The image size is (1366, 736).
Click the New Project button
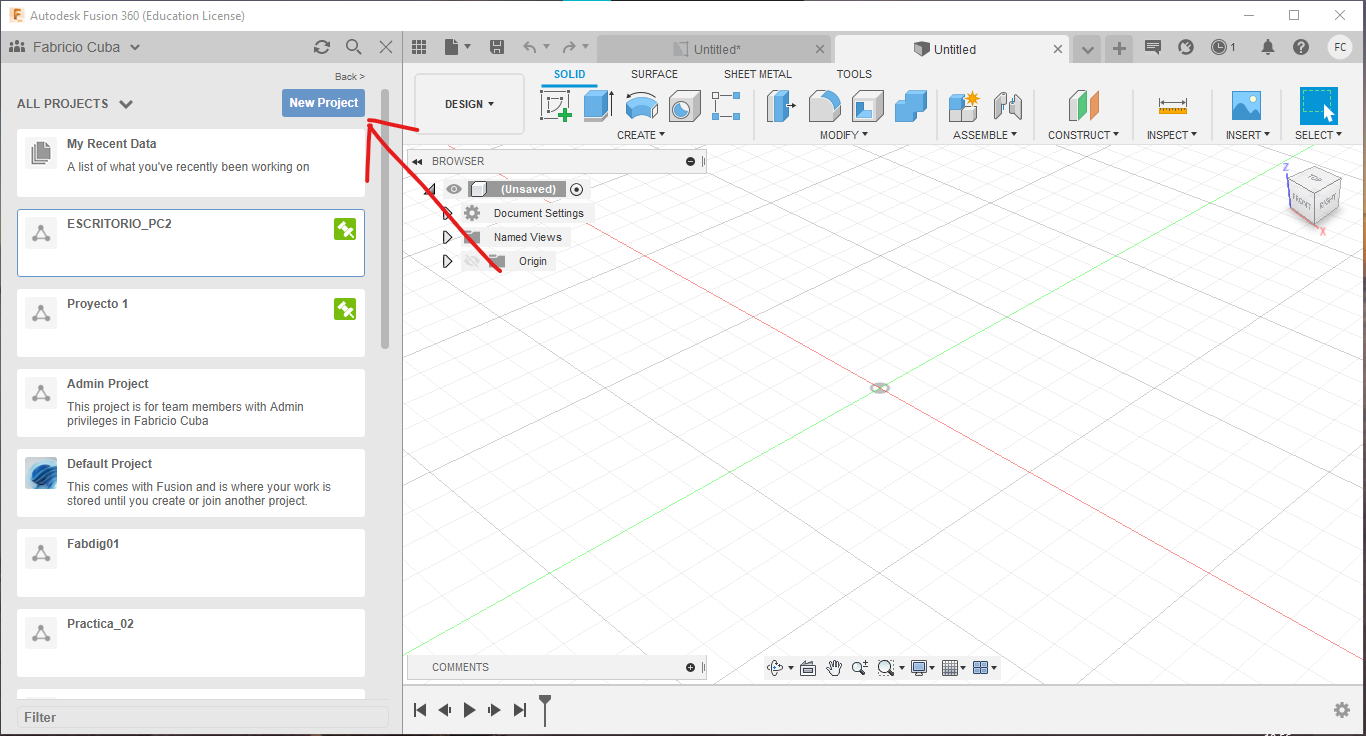point(323,103)
